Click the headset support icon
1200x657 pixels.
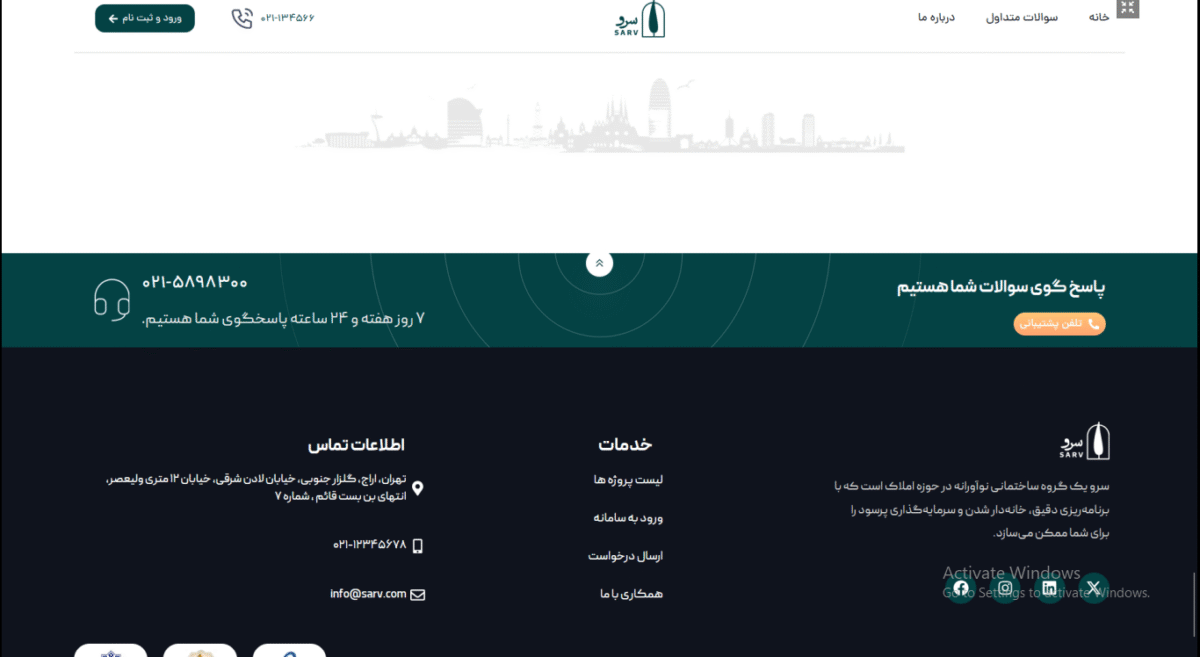tap(112, 299)
